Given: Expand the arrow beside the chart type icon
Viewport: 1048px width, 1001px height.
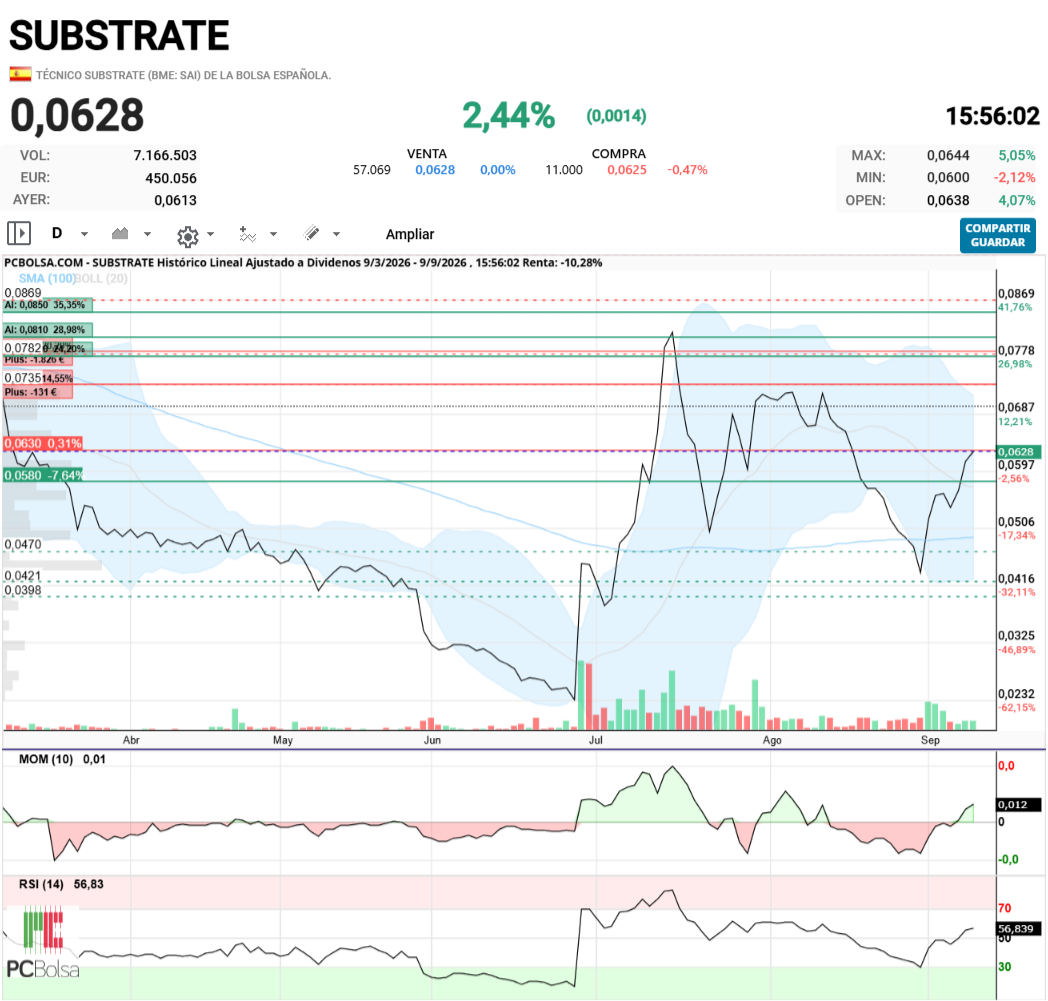Looking at the screenshot, I should pos(148,235).
